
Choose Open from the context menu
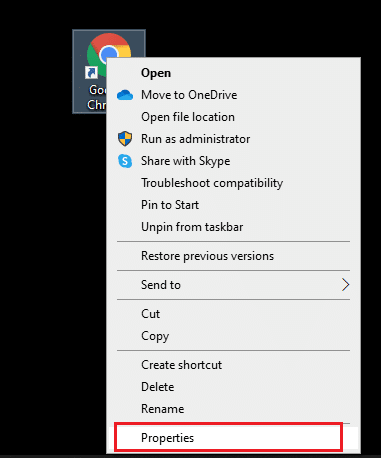click(233, 73)
